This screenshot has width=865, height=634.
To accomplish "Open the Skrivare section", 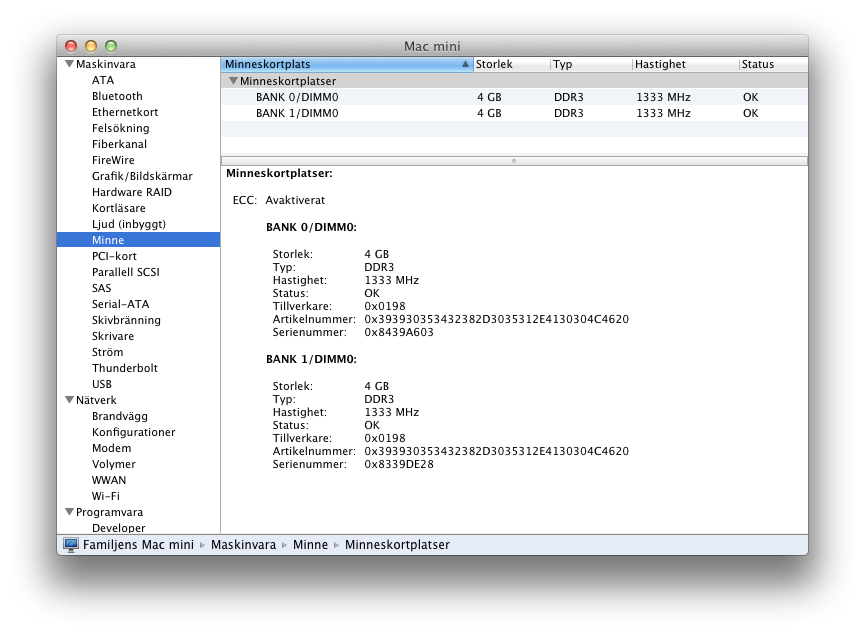I will pos(113,336).
